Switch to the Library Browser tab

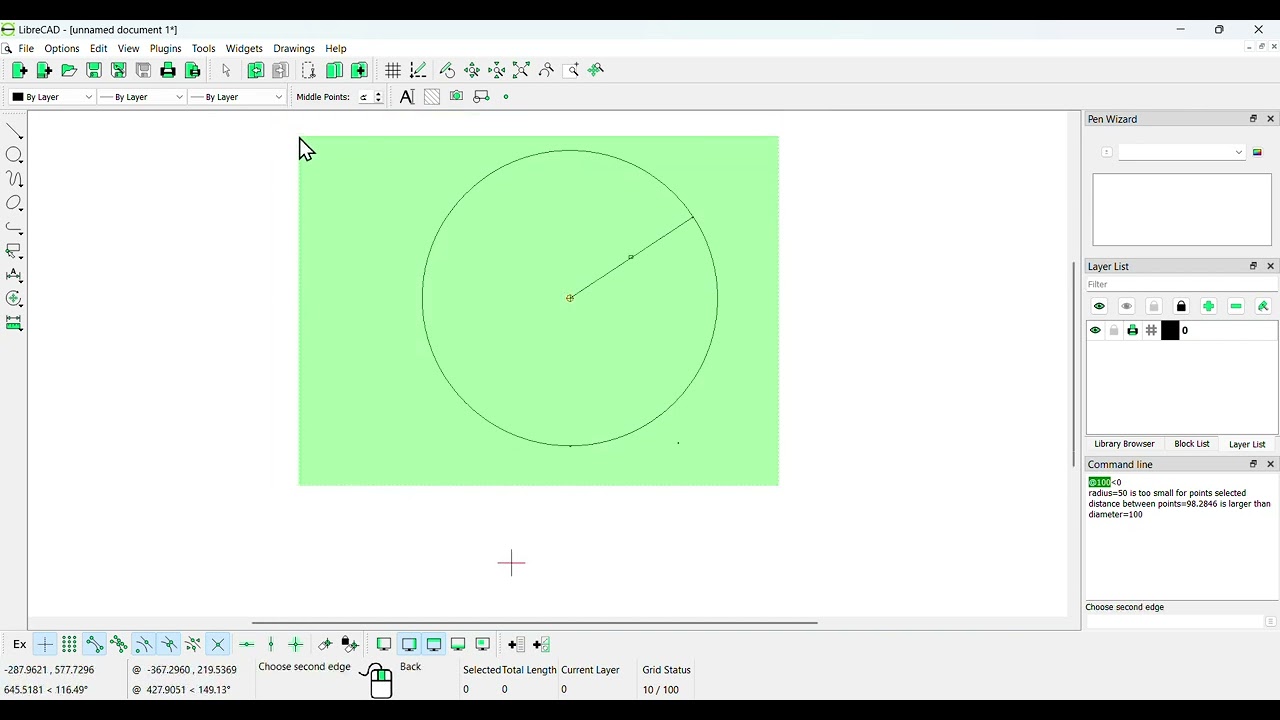pyautogui.click(x=1124, y=444)
